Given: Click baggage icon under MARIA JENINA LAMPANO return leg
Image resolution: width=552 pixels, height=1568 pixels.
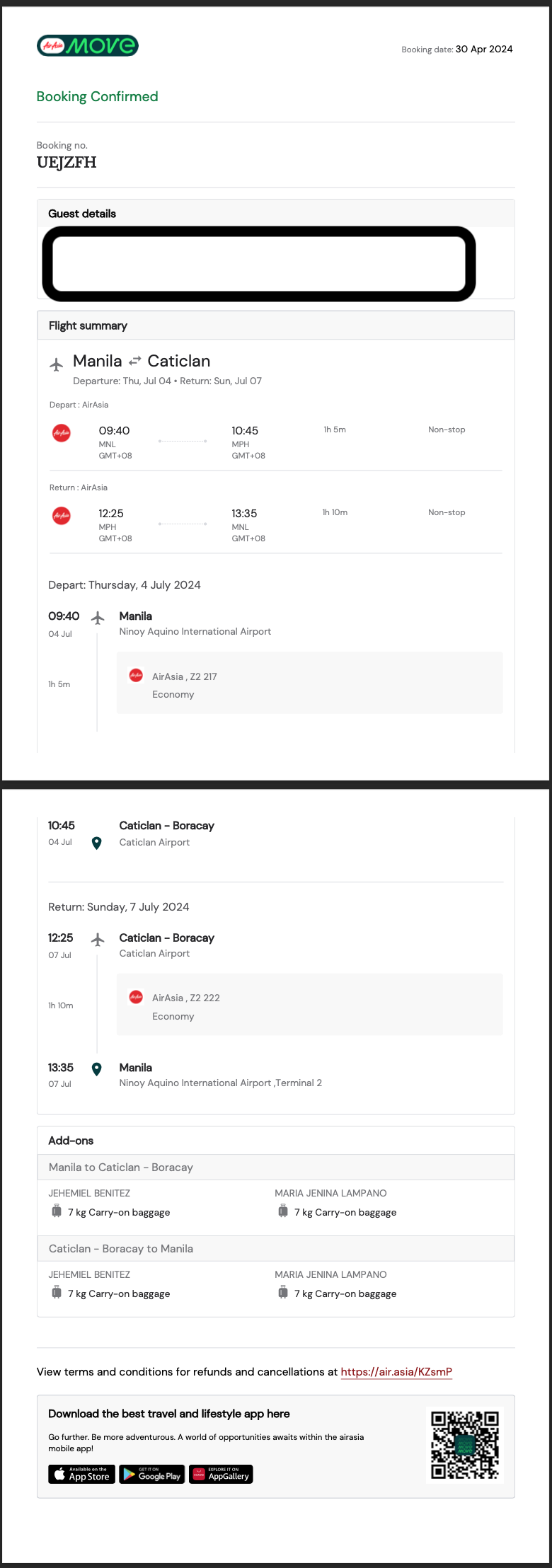Looking at the screenshot, I should [x=283, y=1293].
